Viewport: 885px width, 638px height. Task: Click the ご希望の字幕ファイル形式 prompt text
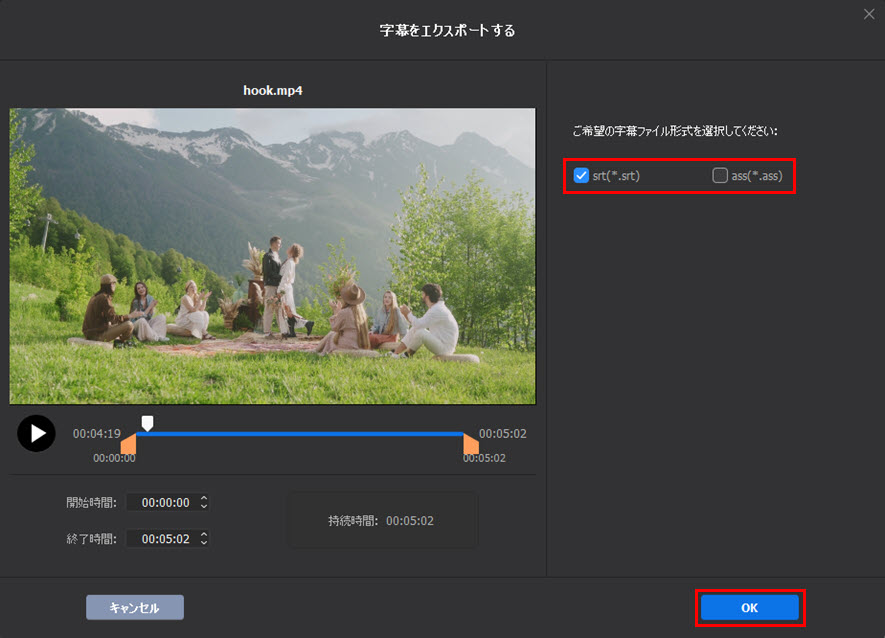pos(675,131)
